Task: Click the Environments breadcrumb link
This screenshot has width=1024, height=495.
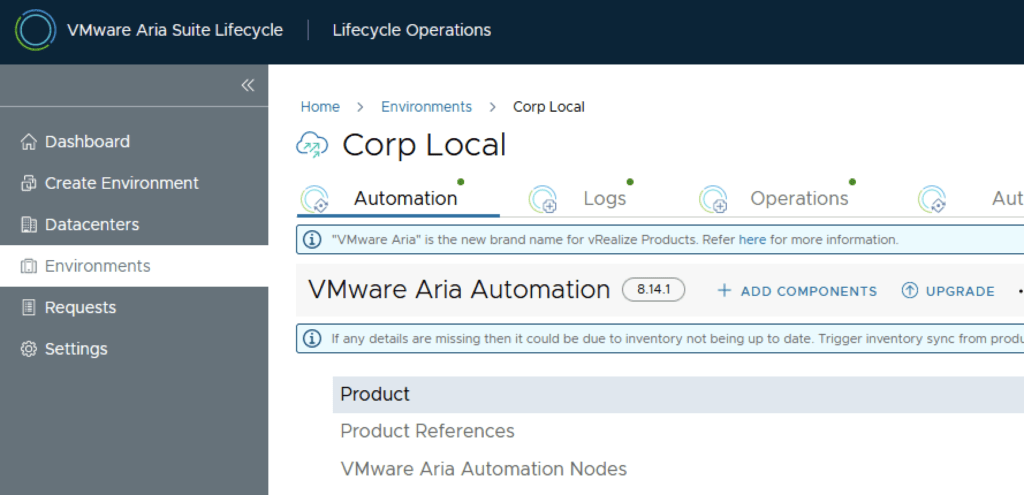Action: coord(426,107)
